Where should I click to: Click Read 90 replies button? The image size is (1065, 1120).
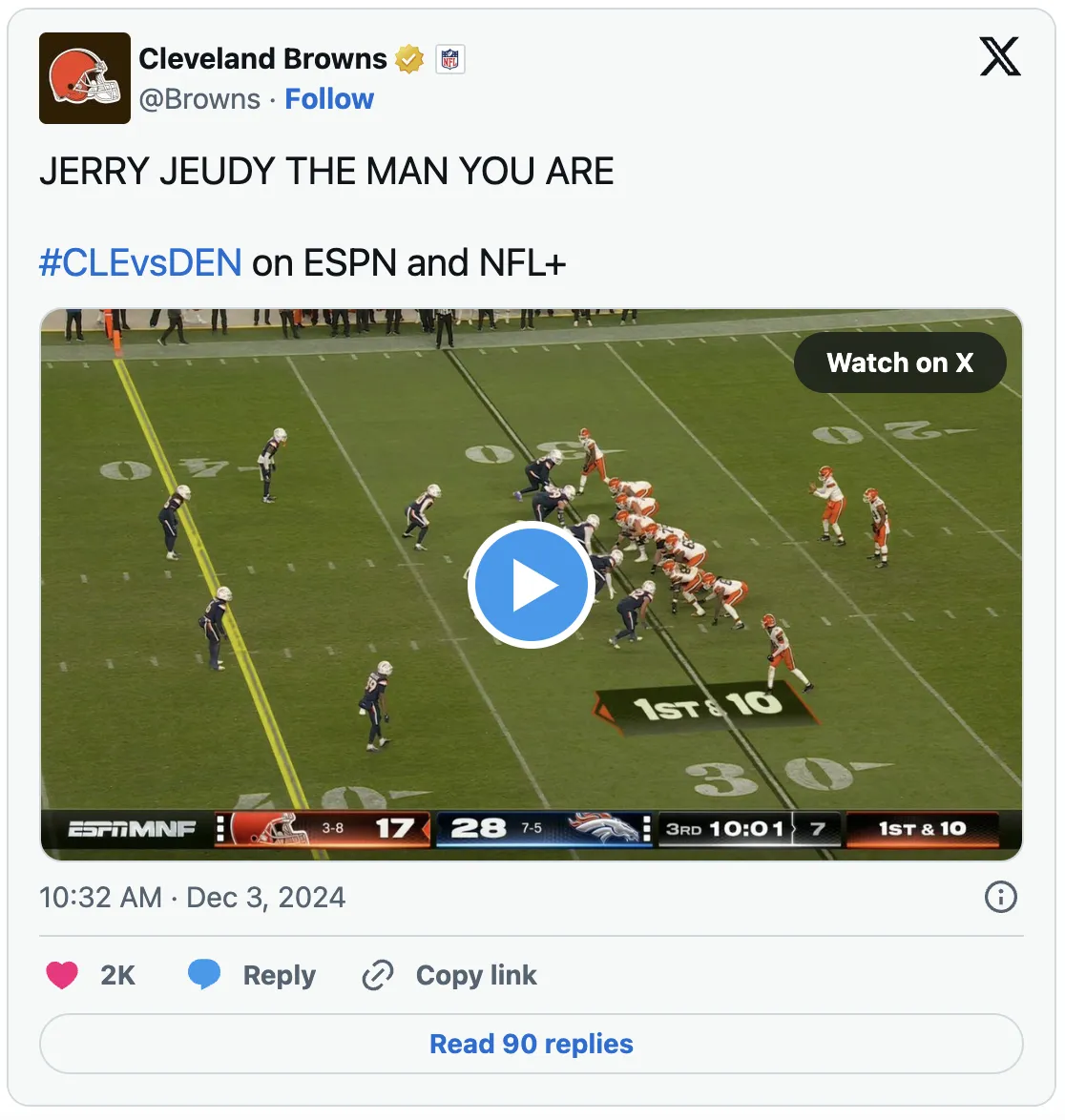(x=532, y=1043)
